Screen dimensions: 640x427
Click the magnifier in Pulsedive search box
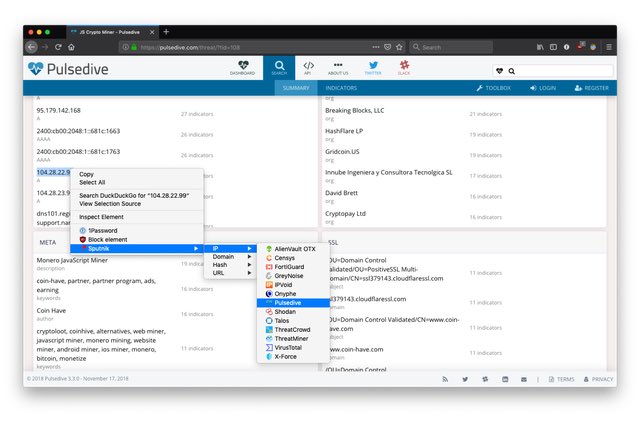click(511, 71)
